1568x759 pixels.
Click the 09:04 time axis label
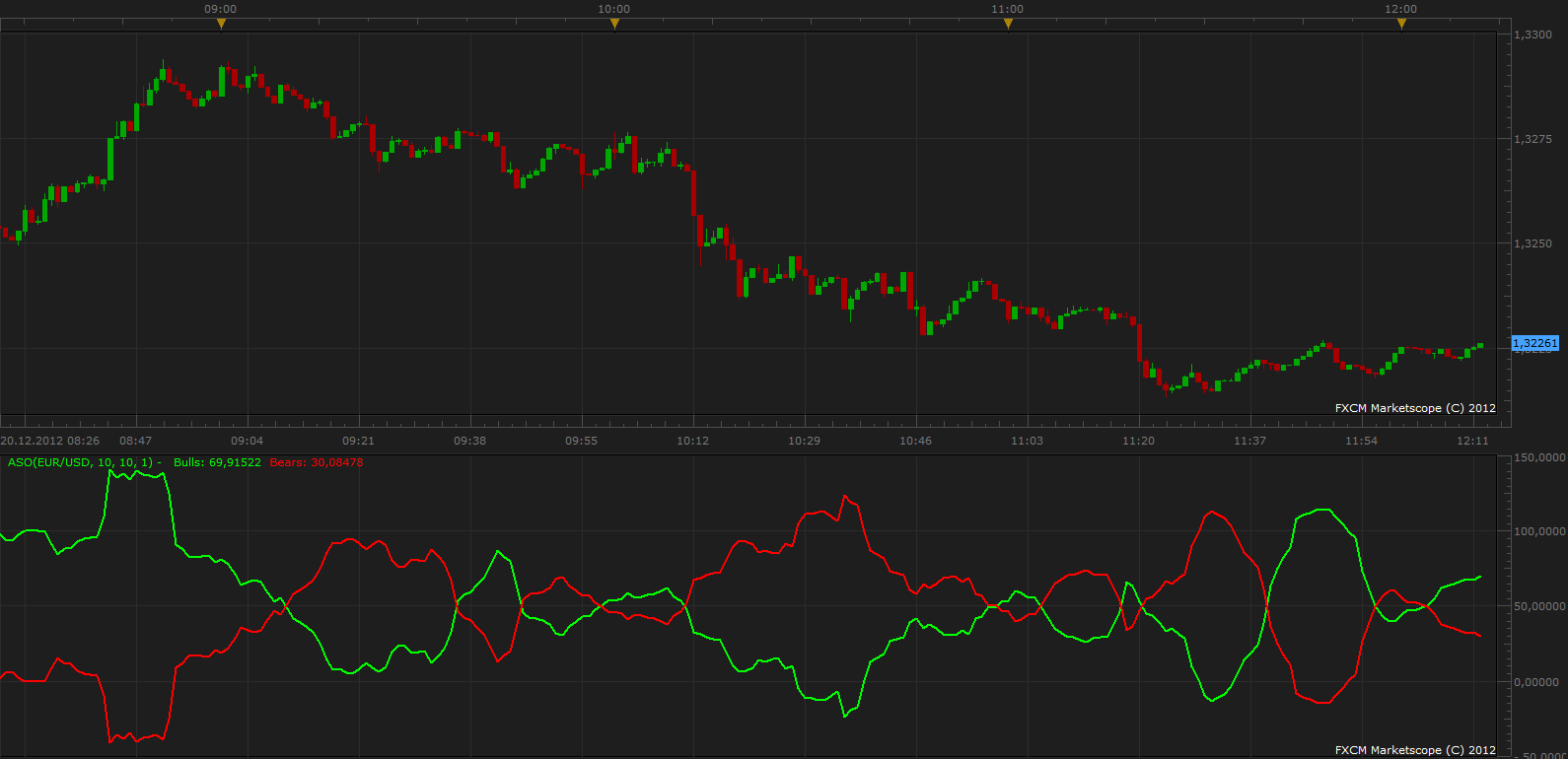(248, 441)
